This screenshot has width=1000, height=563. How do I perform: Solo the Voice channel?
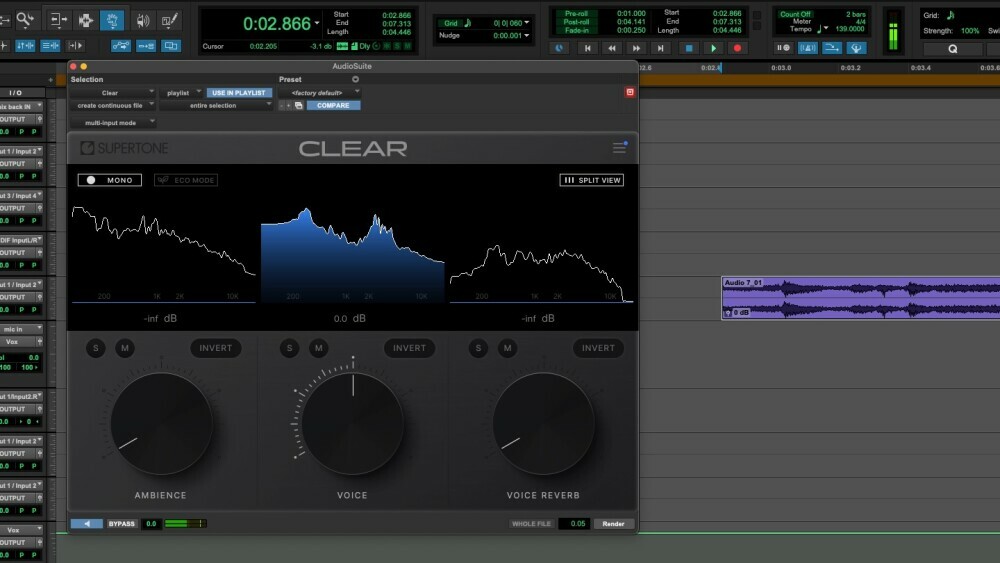pyautogui.click(x=290, y=348)
